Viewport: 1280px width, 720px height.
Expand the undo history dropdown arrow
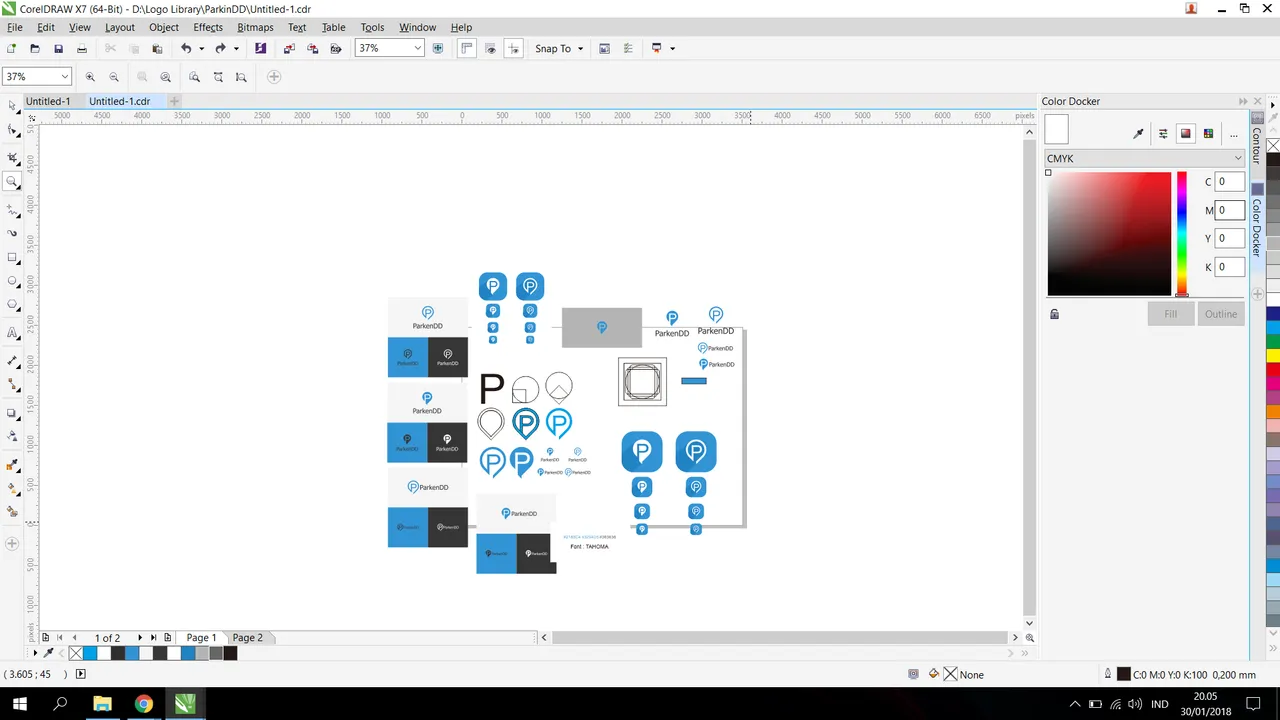201,48
